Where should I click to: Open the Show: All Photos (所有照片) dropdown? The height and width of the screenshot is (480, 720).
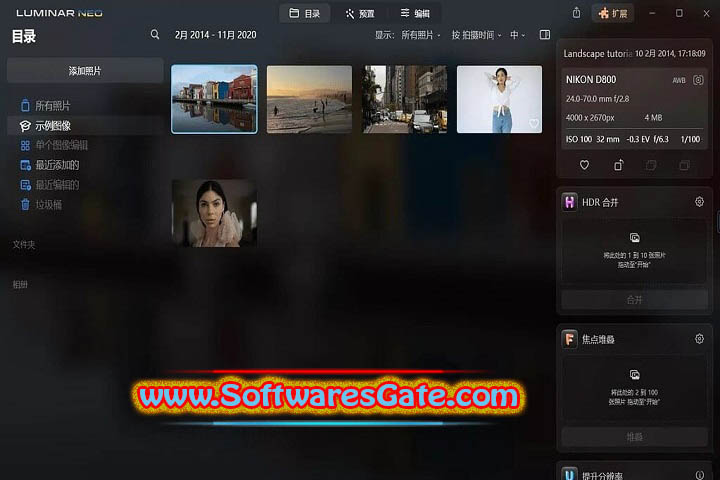click(x=421, y=35)
